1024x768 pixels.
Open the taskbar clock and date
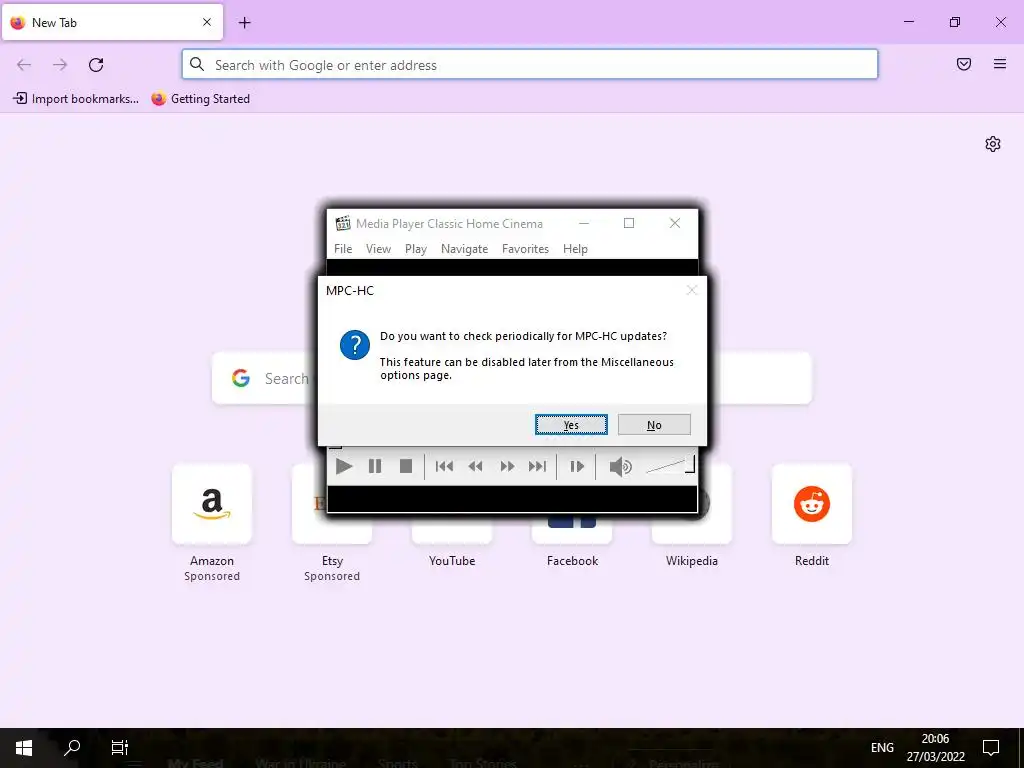(x=935, y=748)
